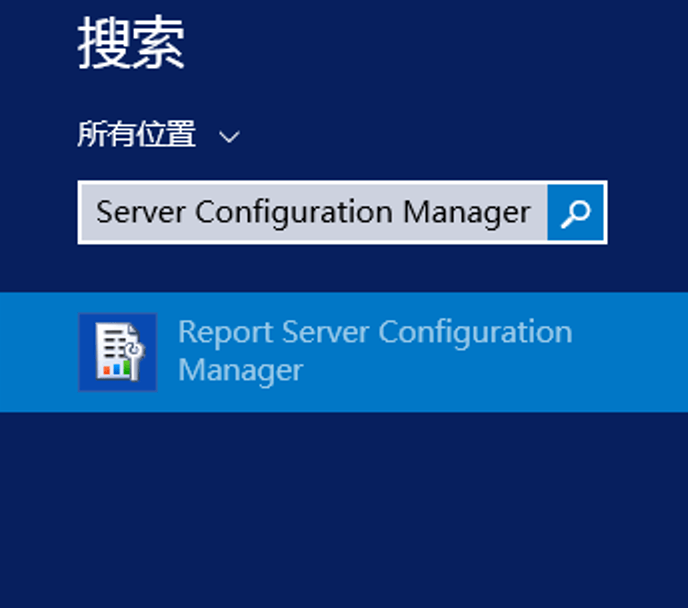Screen dimensions: 688x608
Task: Click "Manager" on result's second line
Action: (x=240, y=372)
